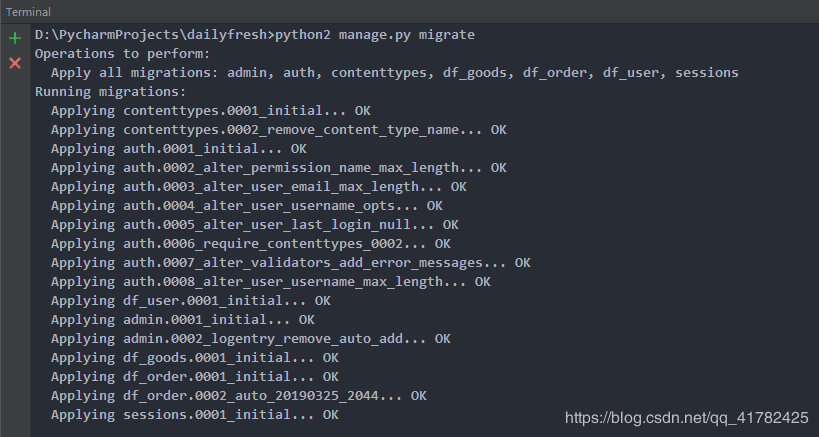The image size is (819, 437).
Task: Click the df_goods.0001_initial output line
Action: coord(194,357)
